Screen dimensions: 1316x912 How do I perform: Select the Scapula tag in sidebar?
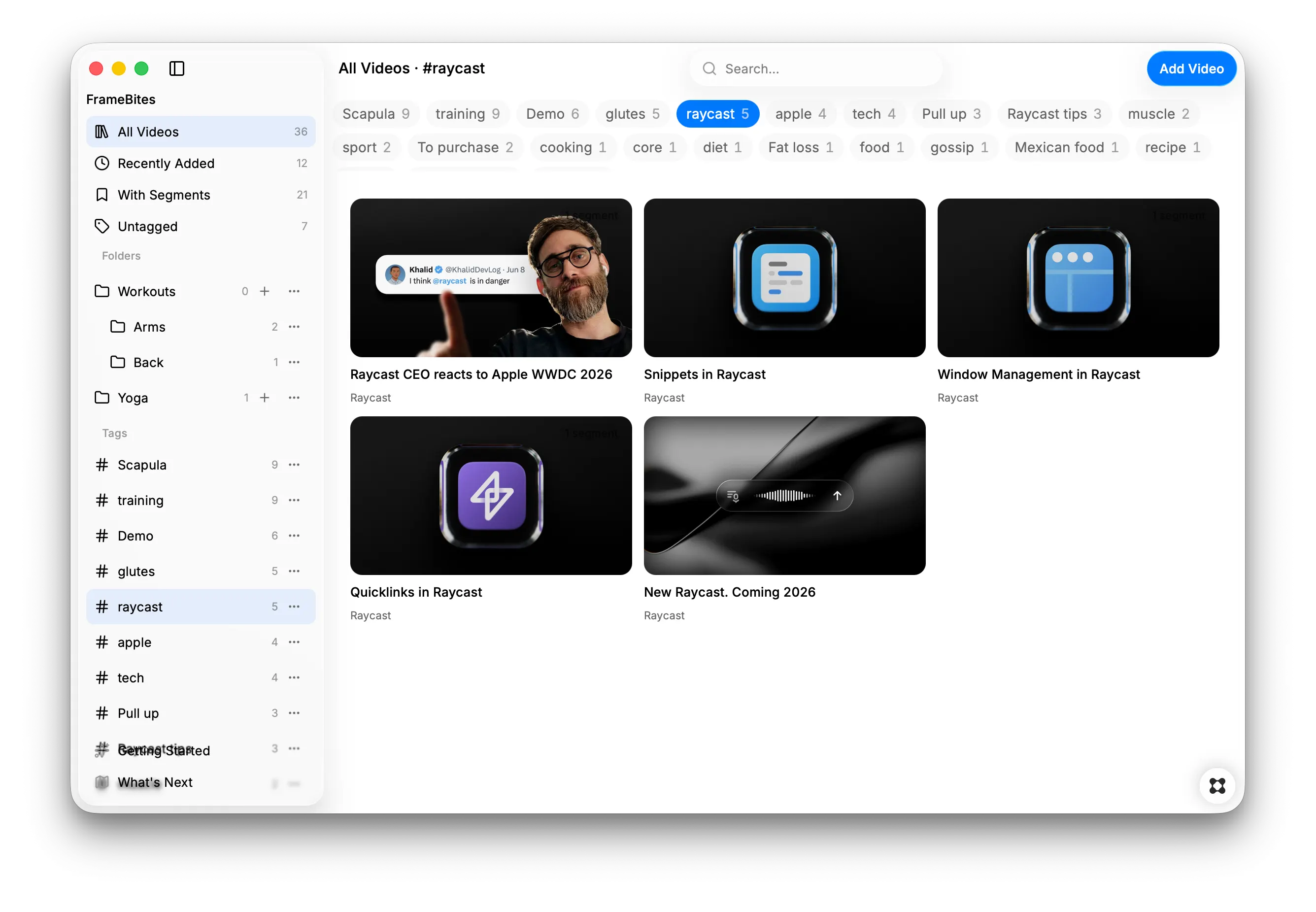click(201, 465)
